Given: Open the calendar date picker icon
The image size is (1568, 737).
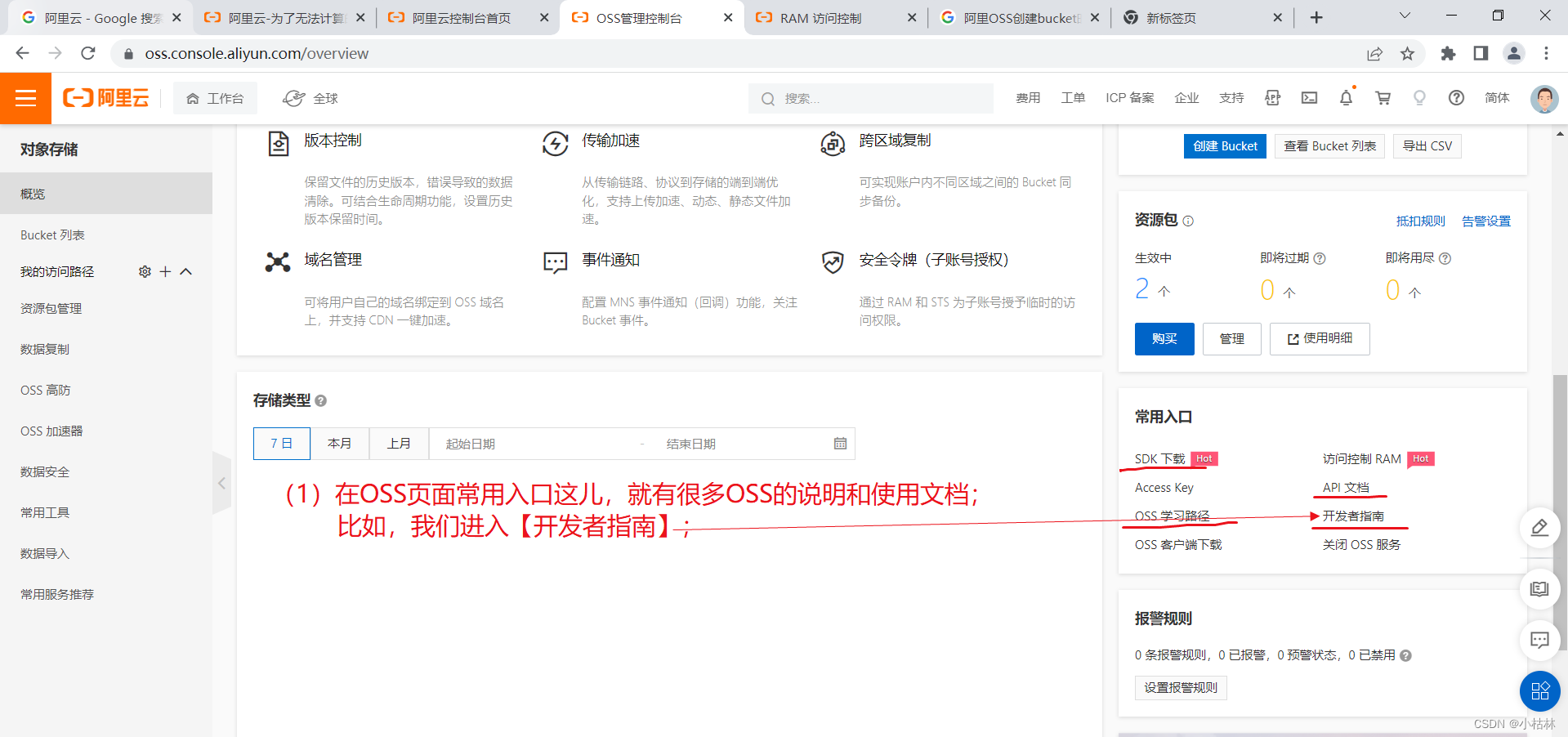Looking at the screenshot, I should tap(840, 443).
